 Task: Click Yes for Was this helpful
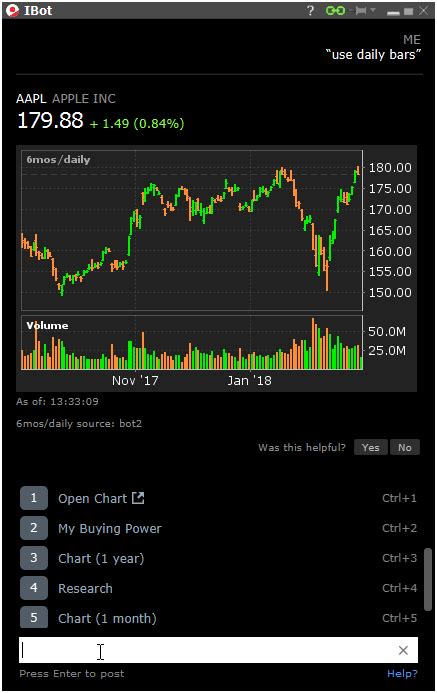[x=370, y=447]
